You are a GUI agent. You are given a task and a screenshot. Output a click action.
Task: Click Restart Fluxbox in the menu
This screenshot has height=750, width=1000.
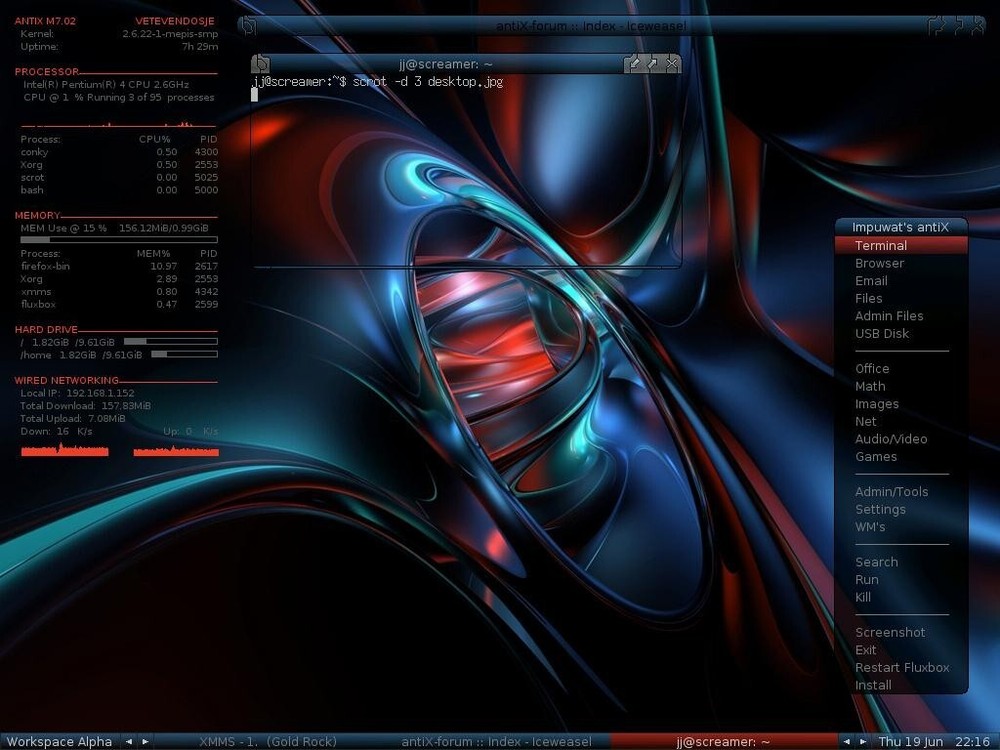coord(902,667)
